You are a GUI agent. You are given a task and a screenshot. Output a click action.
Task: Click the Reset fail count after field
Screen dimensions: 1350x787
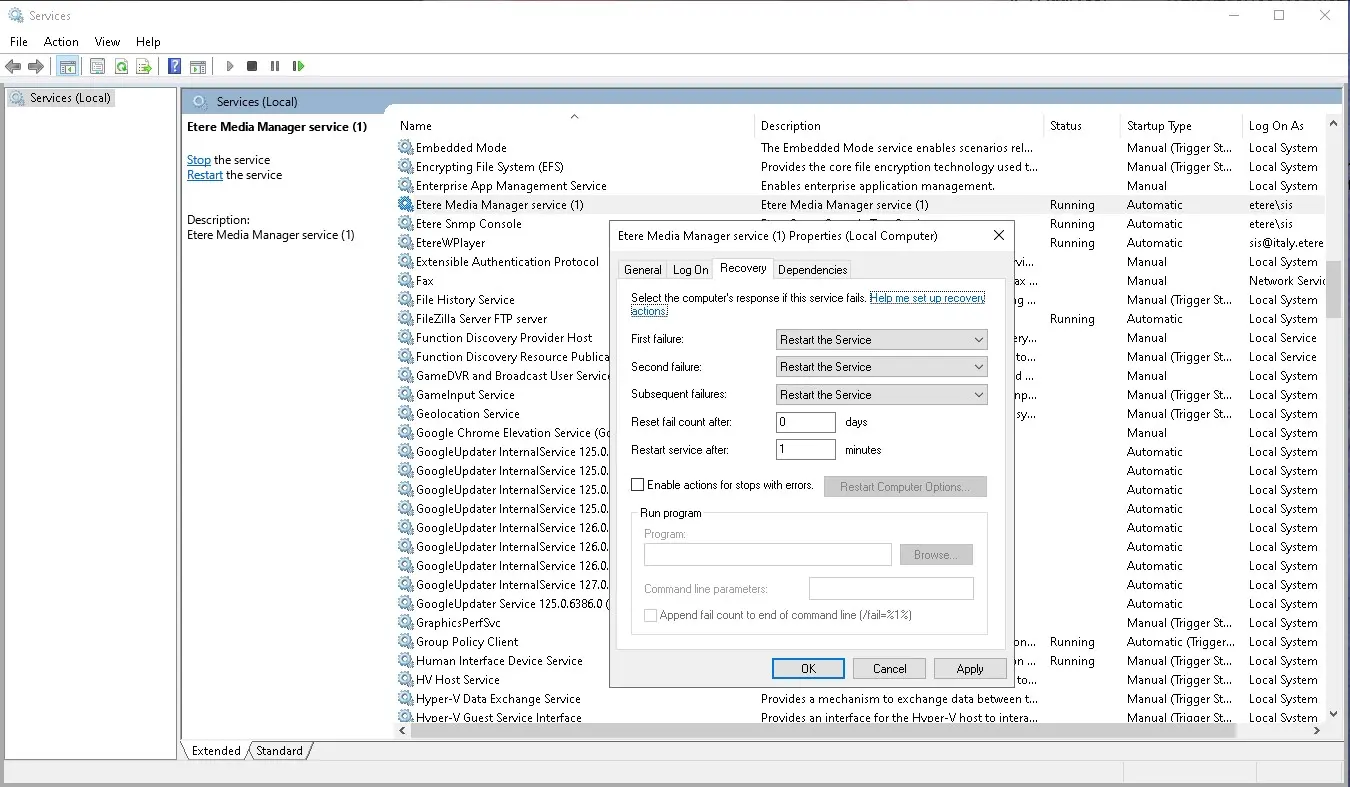coord(805,422)
